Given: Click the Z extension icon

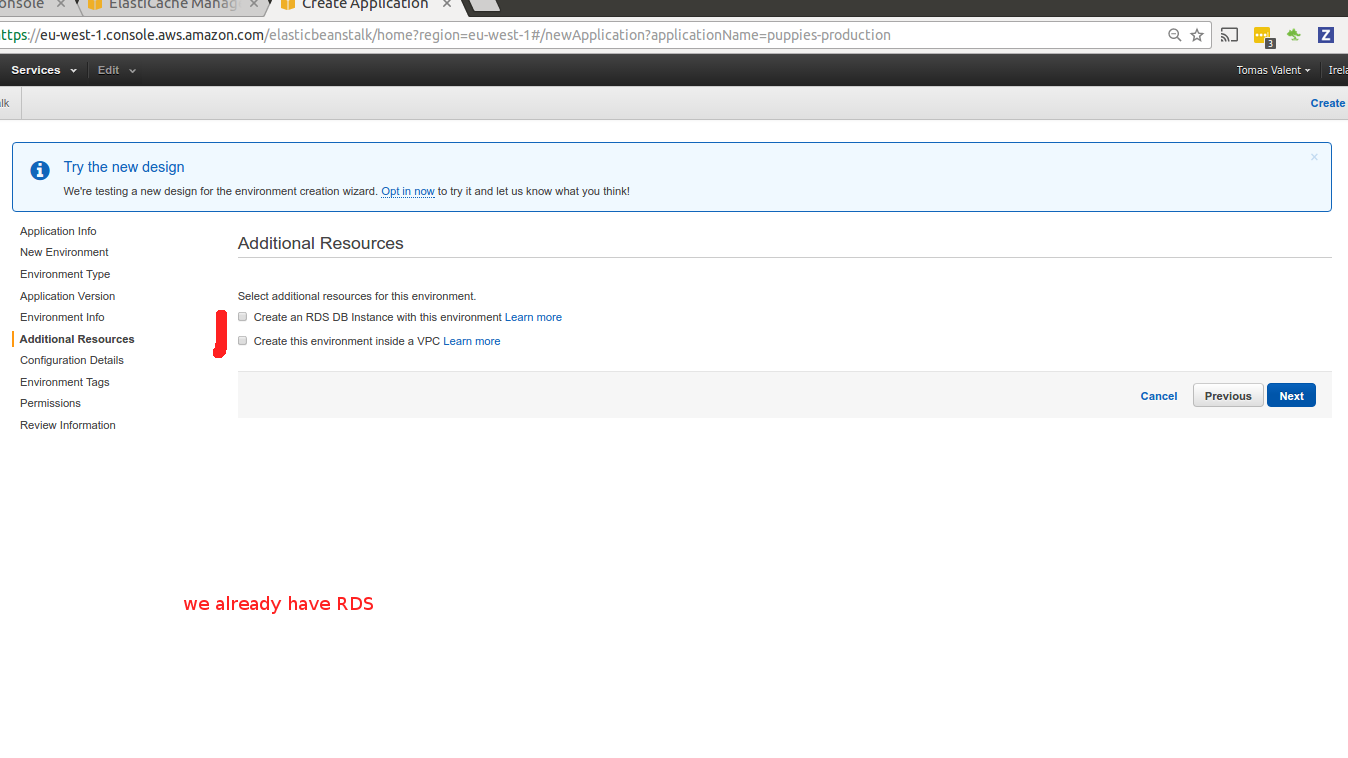Looking at the screenshot, I should [x=1326, y=35].
